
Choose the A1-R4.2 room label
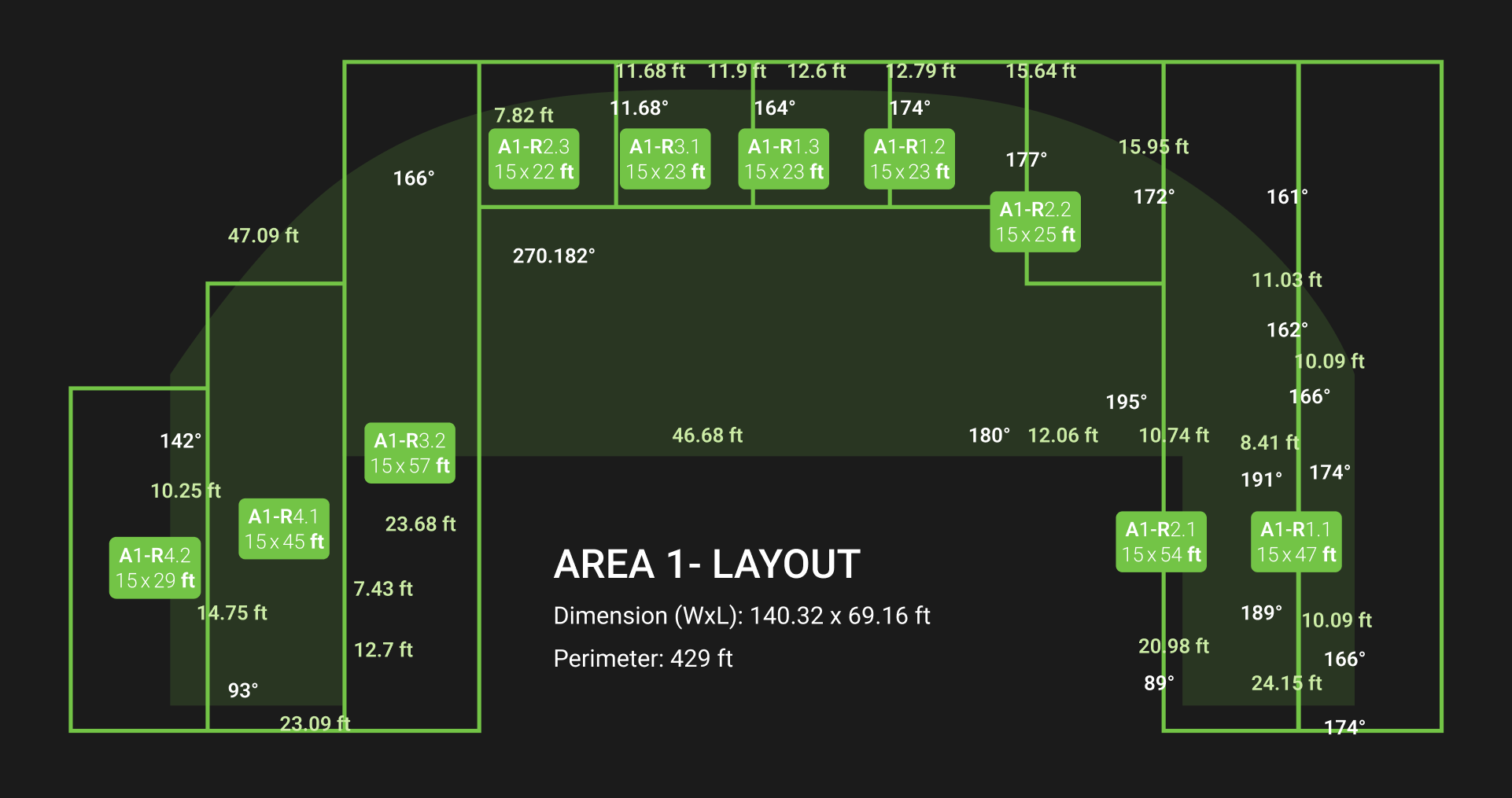click(x=155, y=568)
